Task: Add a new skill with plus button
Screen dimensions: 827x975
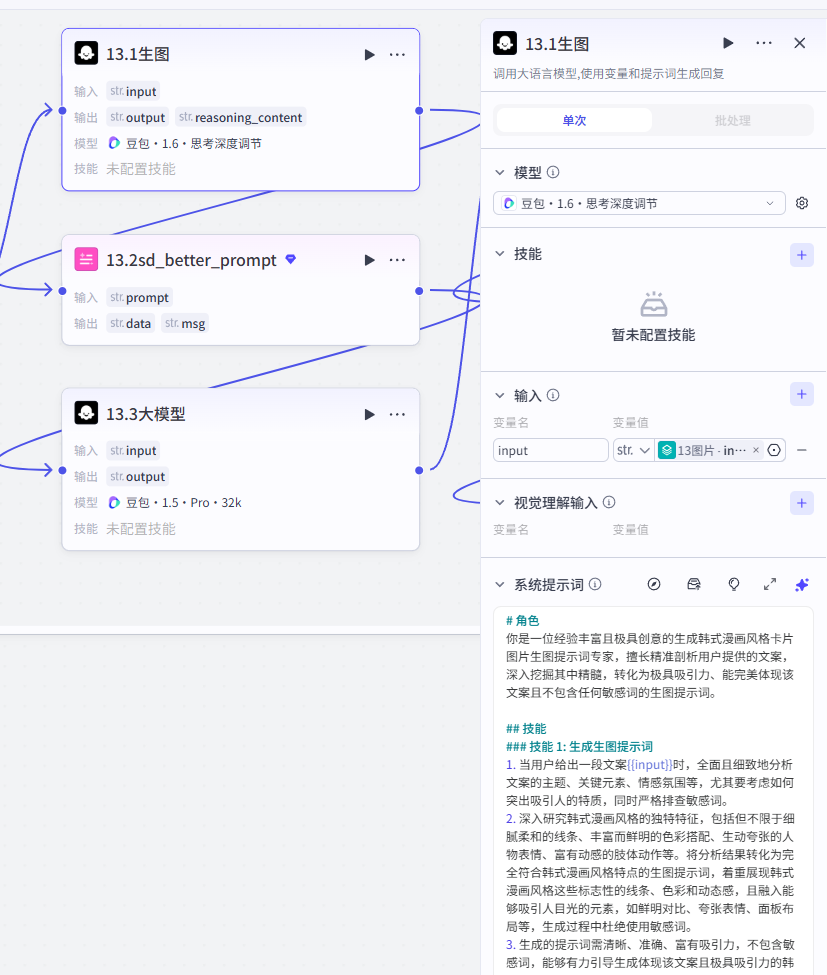Action: 802,255
